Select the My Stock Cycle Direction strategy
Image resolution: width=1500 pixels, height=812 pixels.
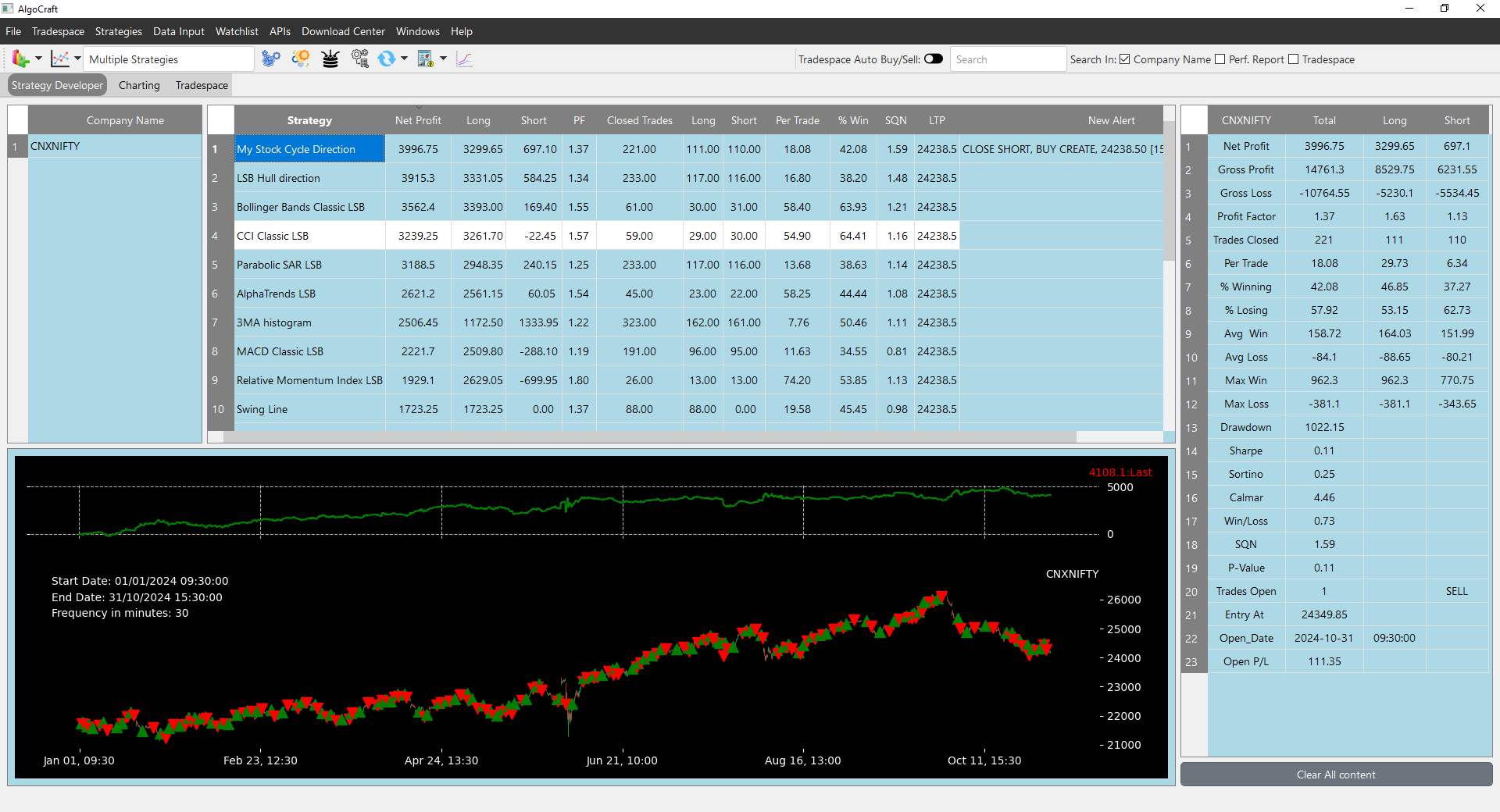309,149
